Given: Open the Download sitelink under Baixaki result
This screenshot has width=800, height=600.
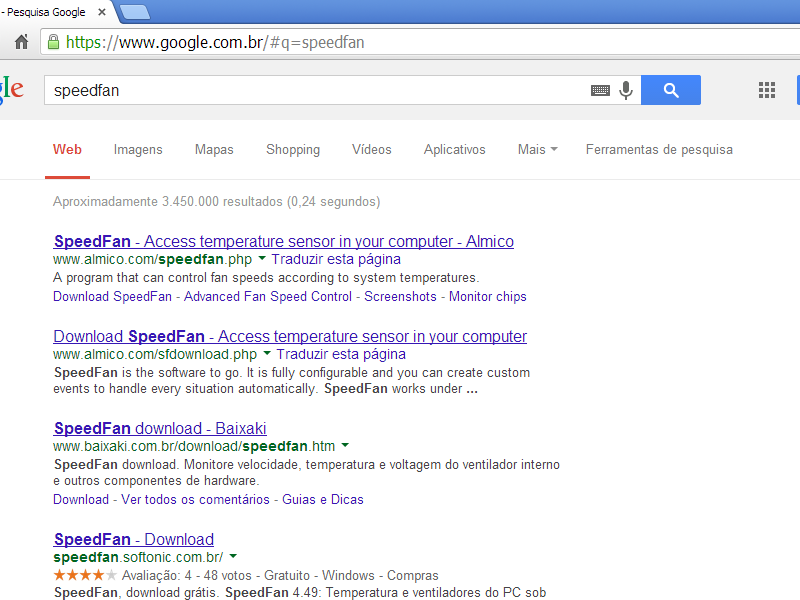Looking at the screenshot, I should 81,499.
